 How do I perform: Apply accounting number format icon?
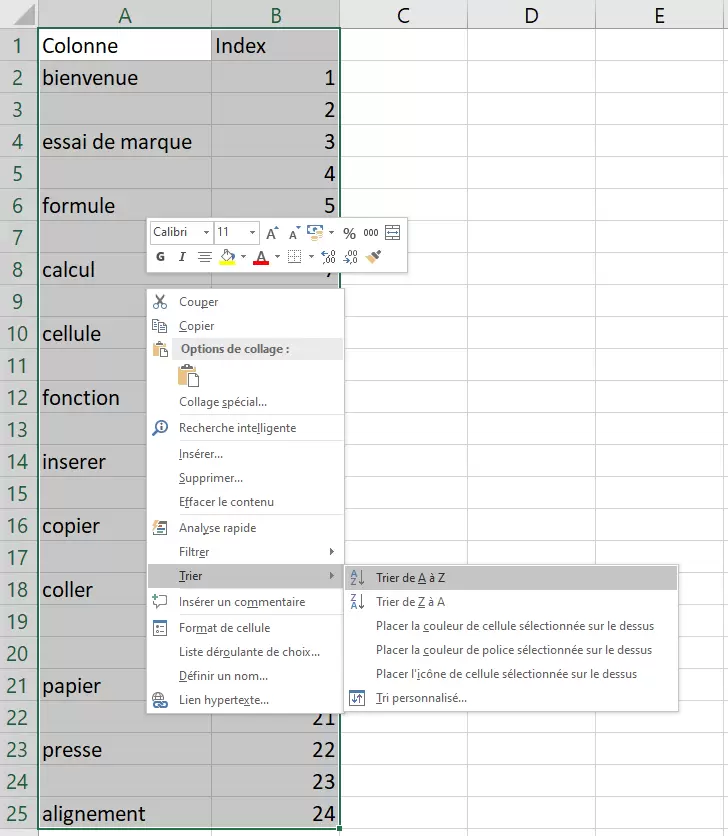pos(315,232)
